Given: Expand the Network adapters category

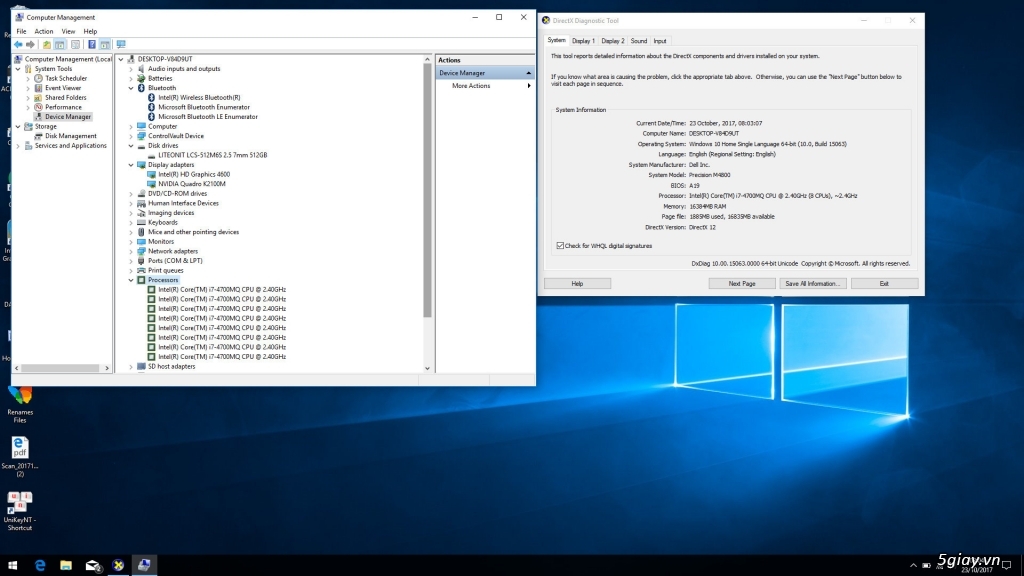Looking at the screenshot, I should (x=131, y=251).
